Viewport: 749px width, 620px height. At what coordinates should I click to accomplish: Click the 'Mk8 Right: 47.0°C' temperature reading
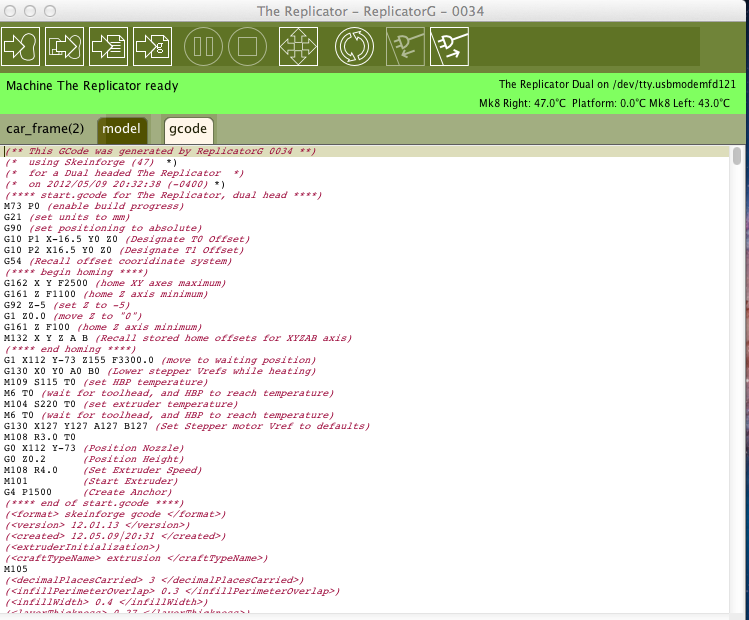tap(522, 103)
